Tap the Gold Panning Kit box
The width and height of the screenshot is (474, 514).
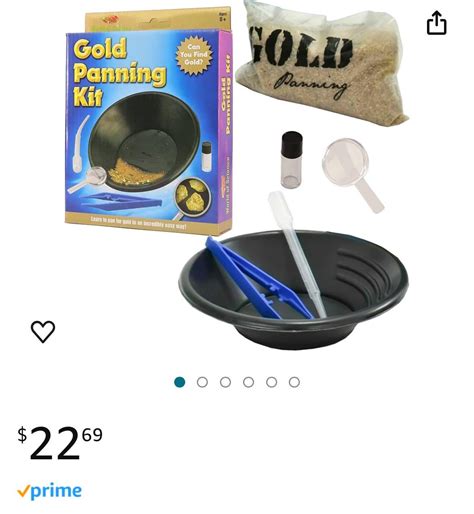click(x=148, y=122)
